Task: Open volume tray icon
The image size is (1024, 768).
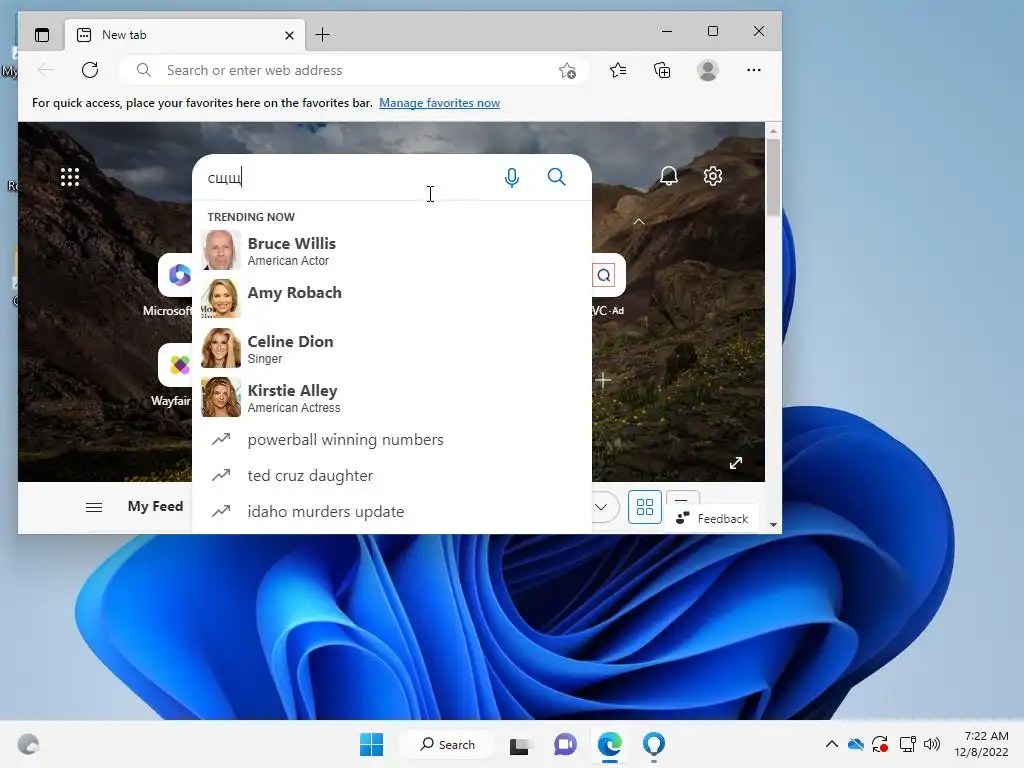Action: (x=932, y=744)
